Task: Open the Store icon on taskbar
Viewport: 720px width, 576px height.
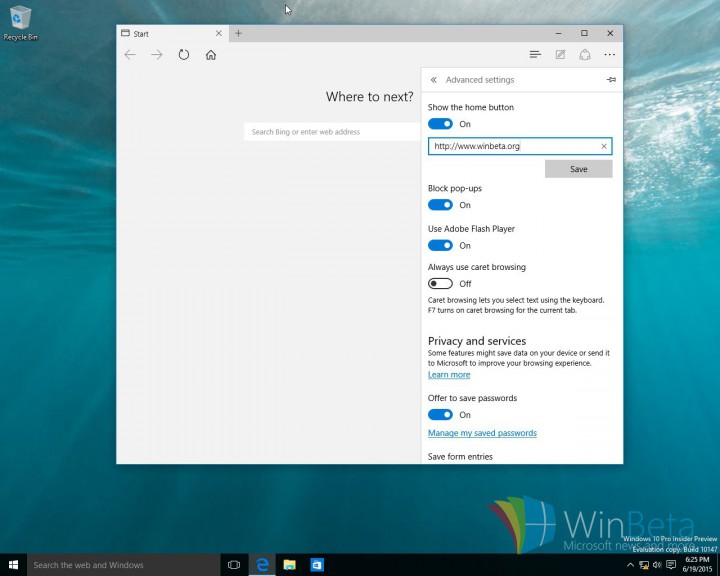Action: 317,565
